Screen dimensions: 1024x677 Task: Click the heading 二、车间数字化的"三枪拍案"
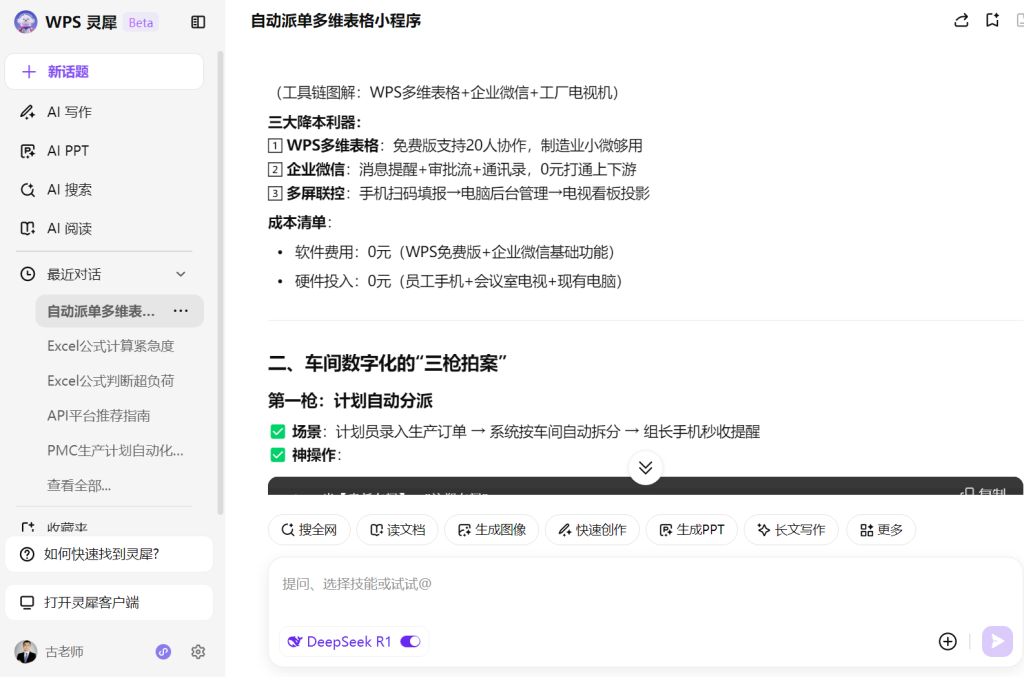[x=387, y=364]
